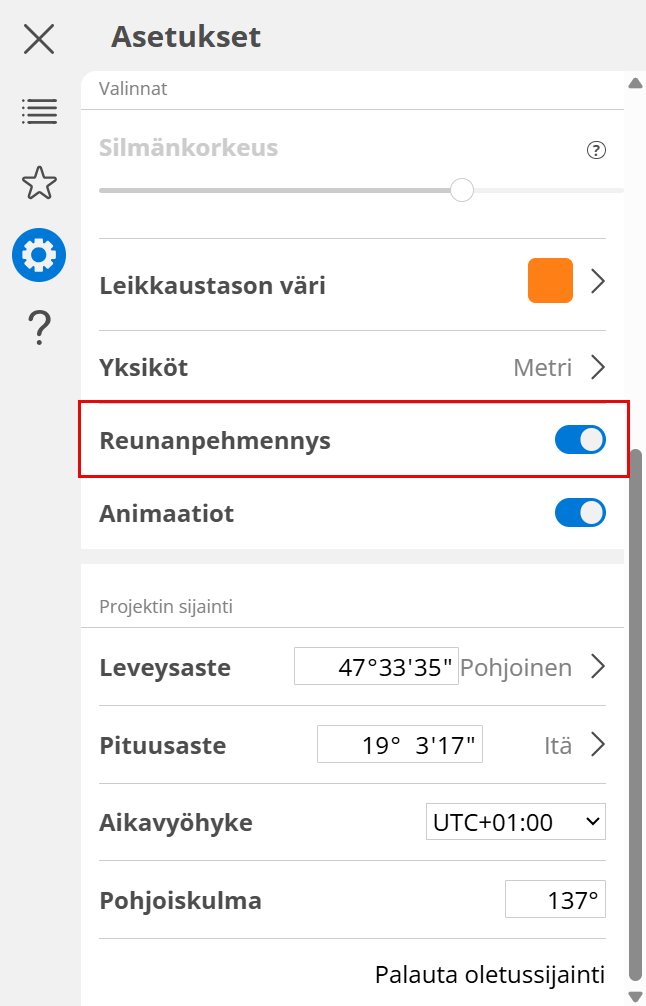Close the Asetukset panel with X icon

click(39, 39)
